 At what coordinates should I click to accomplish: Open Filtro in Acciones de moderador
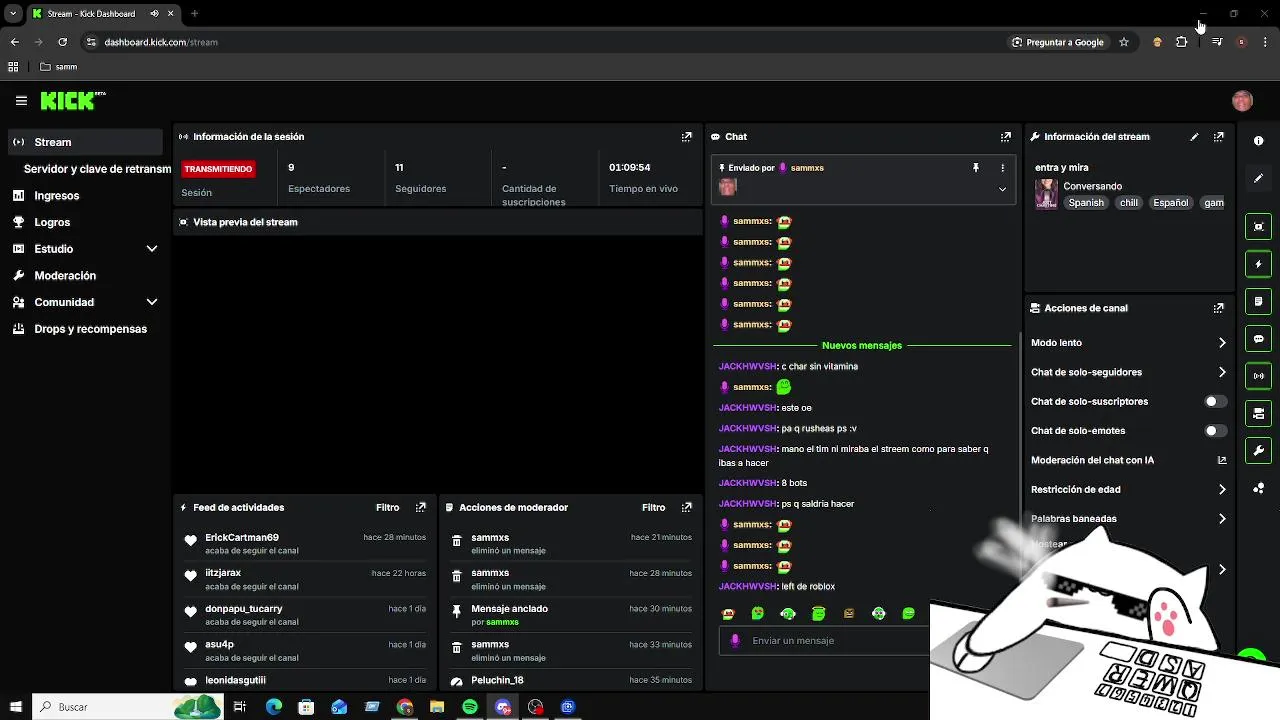point(653,507)
